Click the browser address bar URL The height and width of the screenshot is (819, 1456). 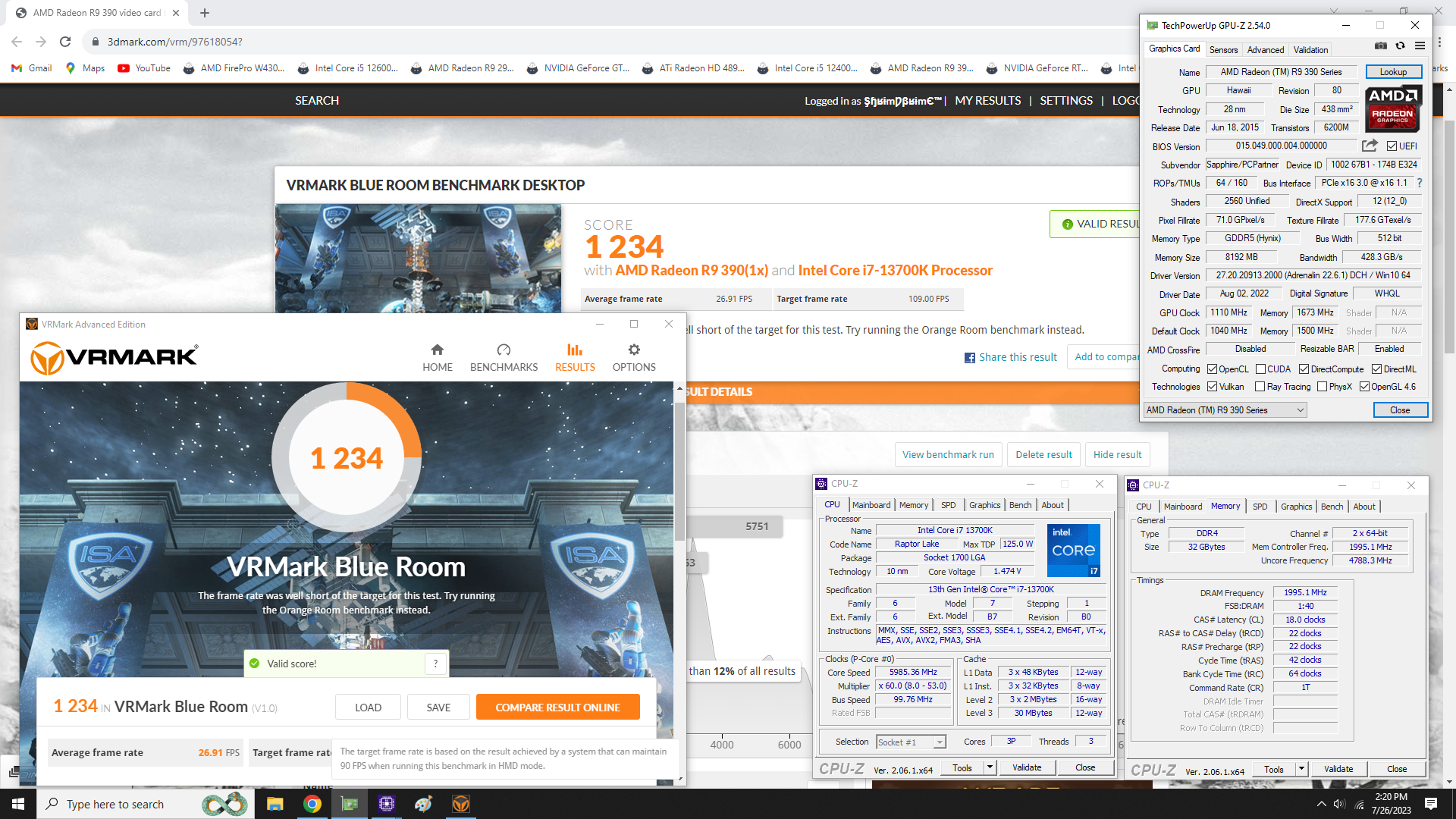tap(175, 42)
